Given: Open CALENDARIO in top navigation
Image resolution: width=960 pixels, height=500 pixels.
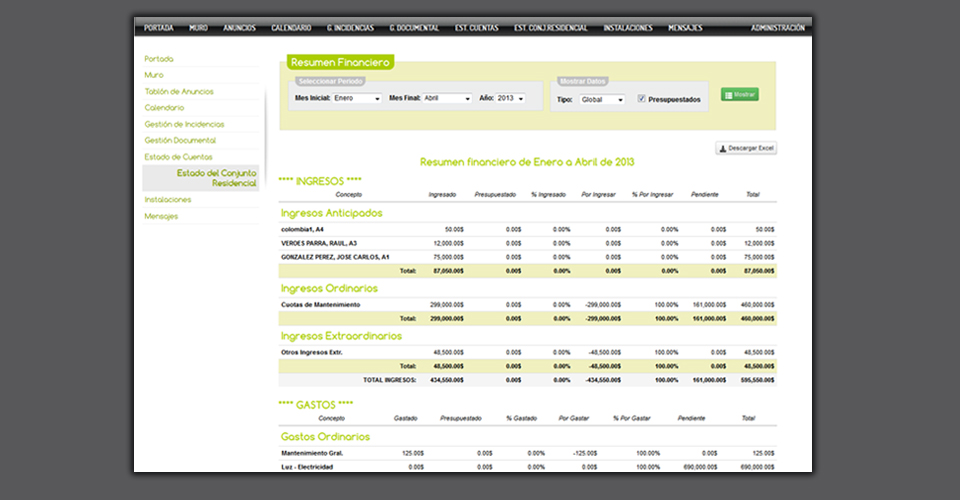Looking at the screenshot, I should [x=291, y=28].
